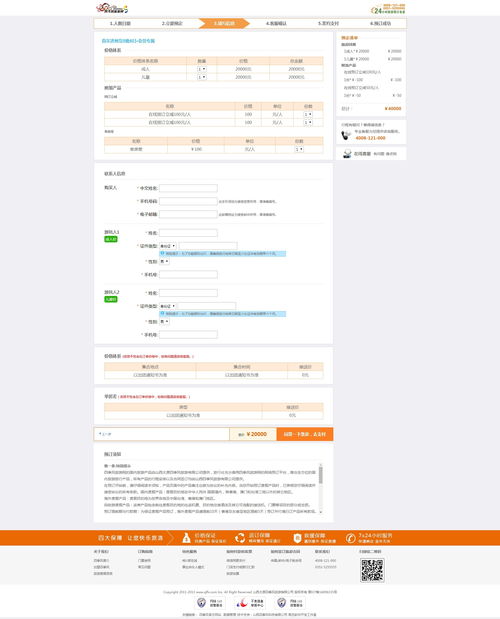Click the QR code in the footer
The image size is (500, 619).
(x=372, y=570)
